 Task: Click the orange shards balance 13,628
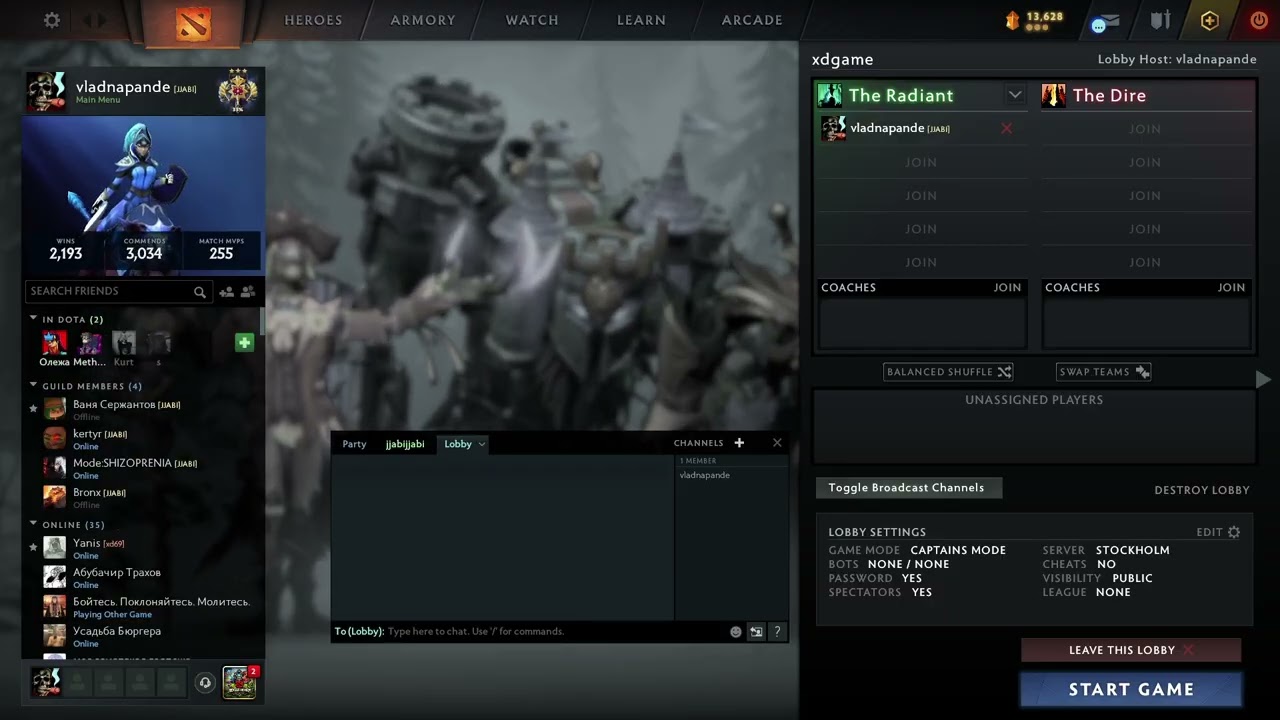1034,20
